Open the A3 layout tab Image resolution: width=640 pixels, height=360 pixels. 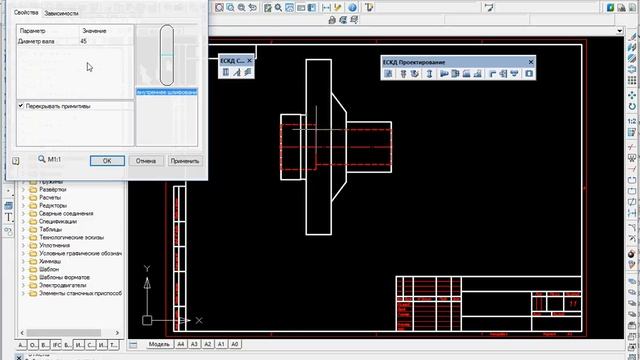pyautogui.click(x=194, y=344)
